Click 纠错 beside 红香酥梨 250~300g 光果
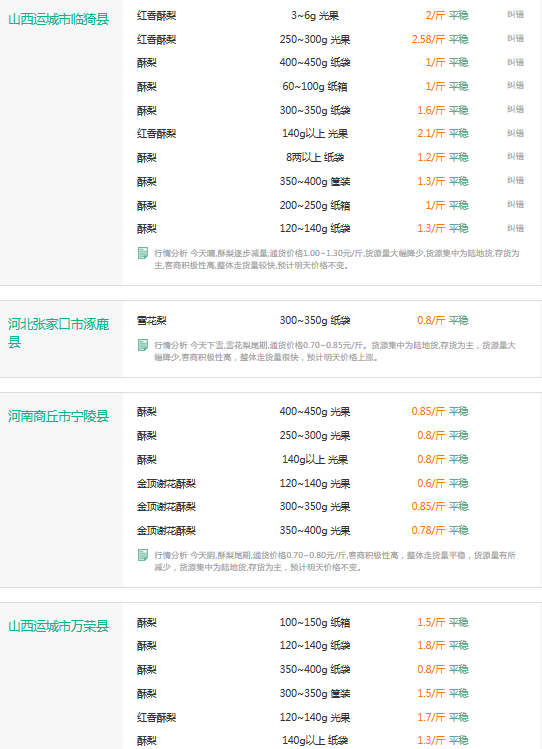542x749 pixels. pyautogui.click(x=515, y=38)
